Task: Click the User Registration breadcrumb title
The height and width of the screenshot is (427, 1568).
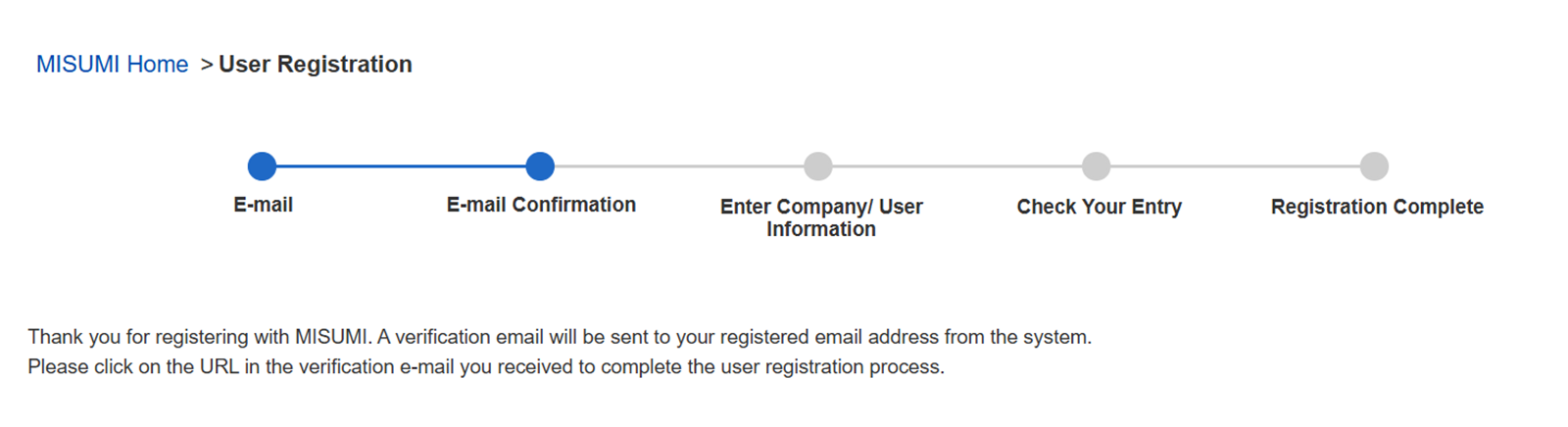Action: tap(315, 65)
